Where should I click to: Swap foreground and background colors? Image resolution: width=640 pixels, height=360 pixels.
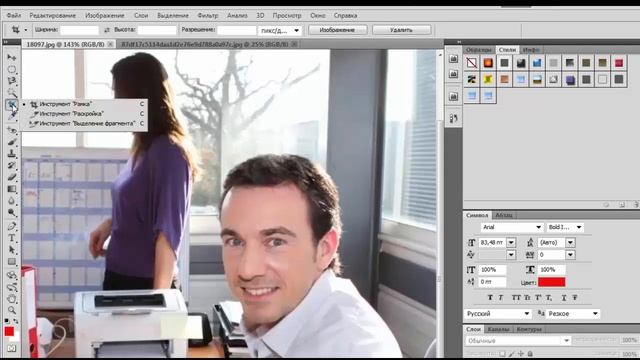click(16, 322)
